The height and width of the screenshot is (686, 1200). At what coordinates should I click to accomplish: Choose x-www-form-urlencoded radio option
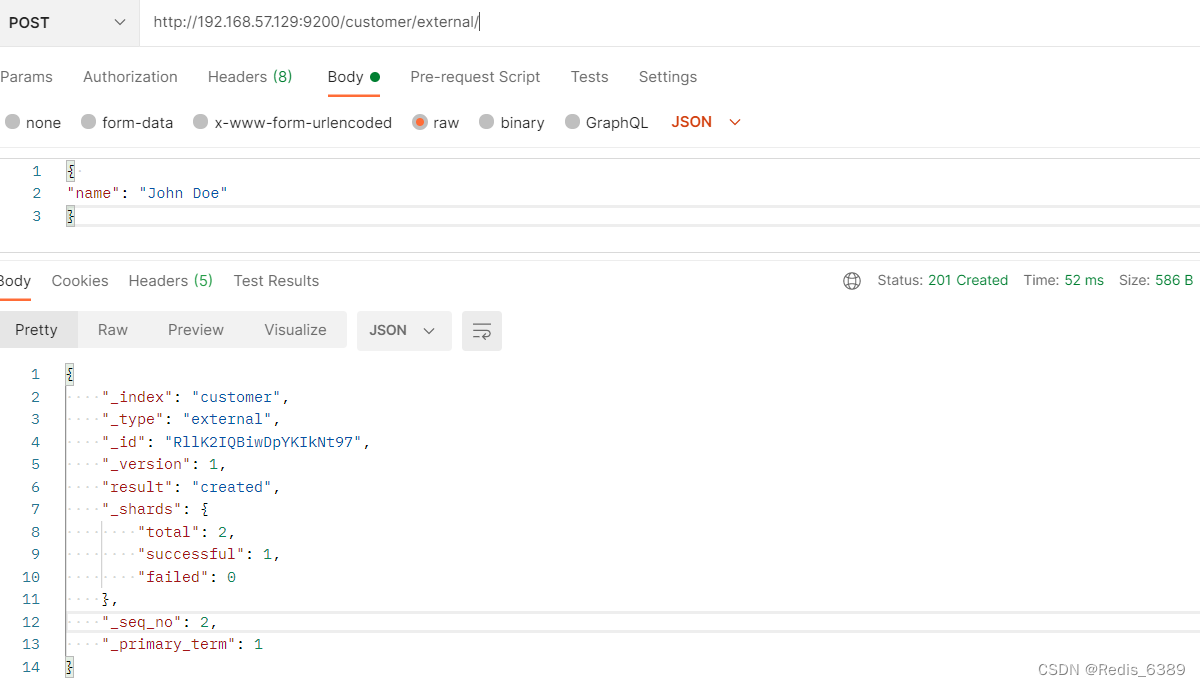click(201, 122)
